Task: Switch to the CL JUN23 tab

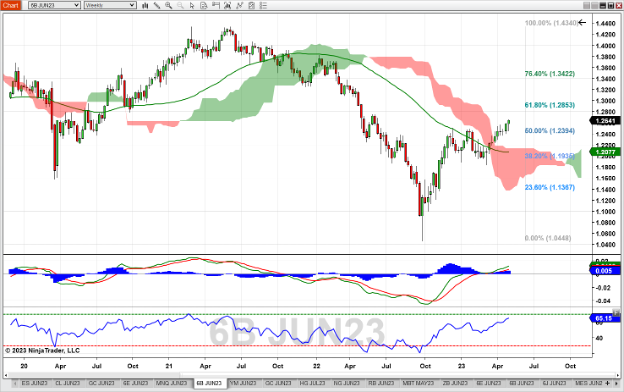Action: [68, 383]
